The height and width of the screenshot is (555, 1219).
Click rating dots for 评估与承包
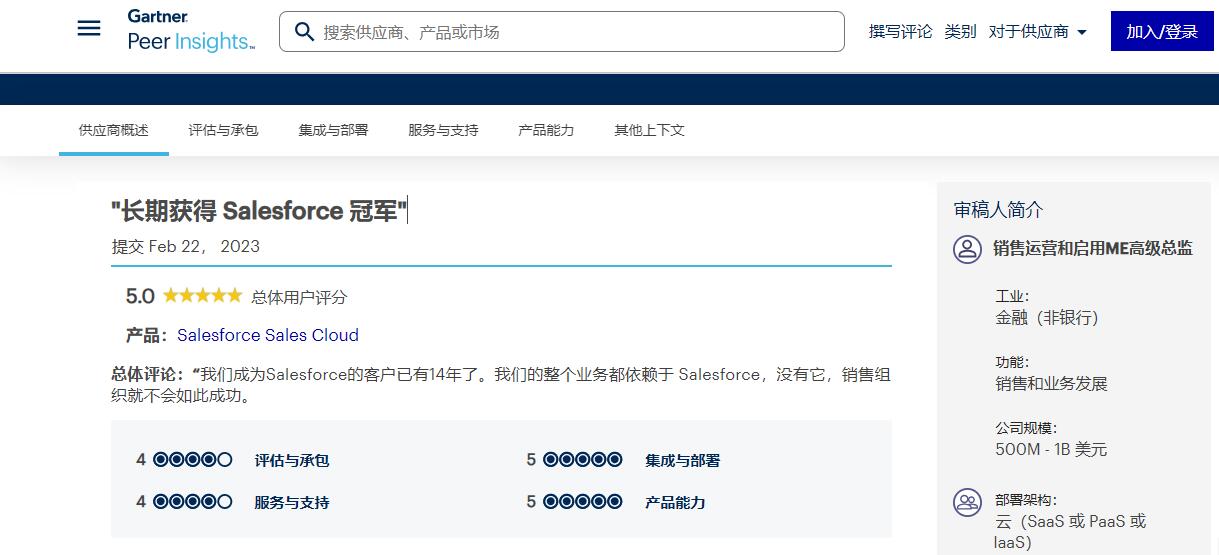coord(193,460)
